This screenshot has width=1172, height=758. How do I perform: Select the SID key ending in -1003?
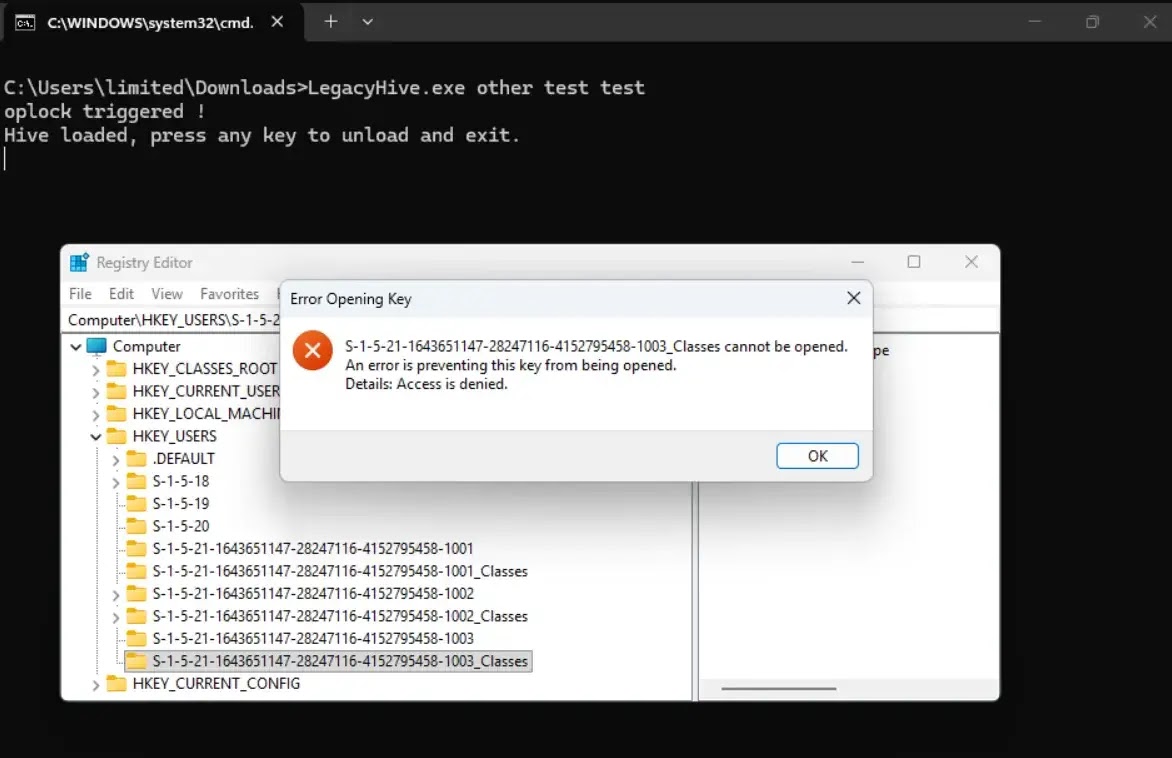point(312,638)
